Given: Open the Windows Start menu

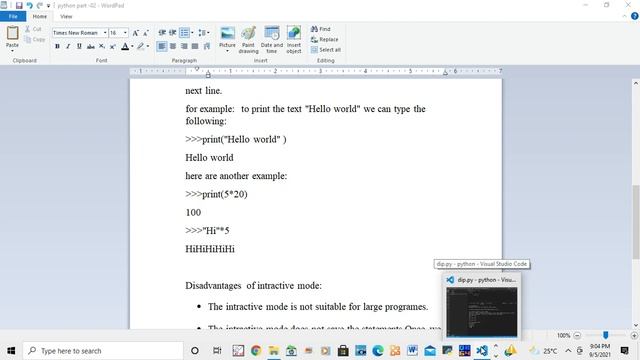Looking at the screenshot, I should point(11,351).
